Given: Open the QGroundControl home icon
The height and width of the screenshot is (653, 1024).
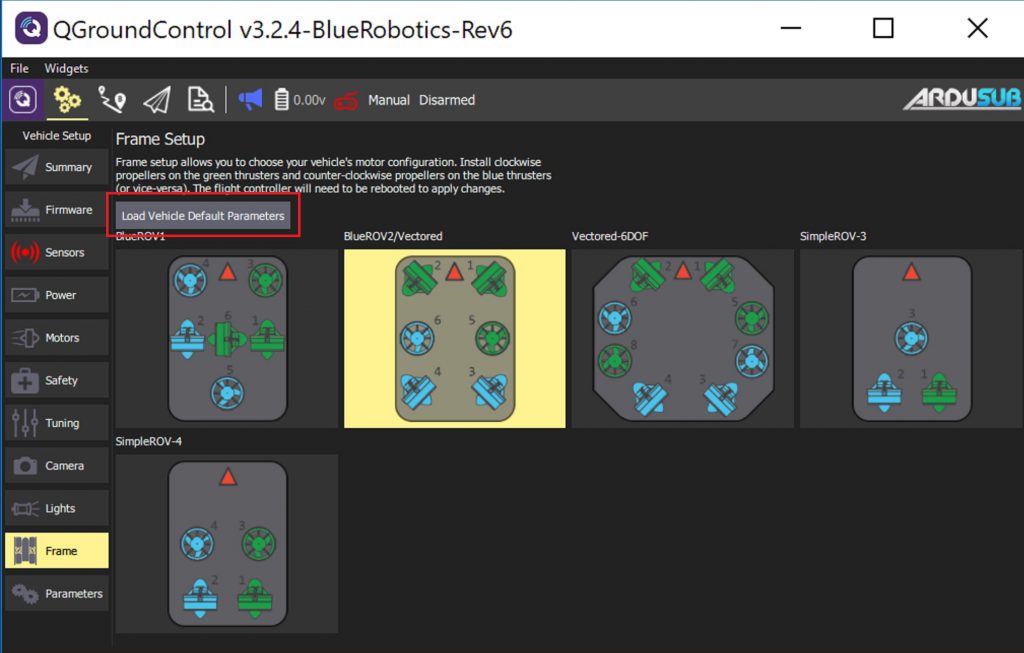Looking at the screenshot, I should pyautogui.click(x=20, y=99).
